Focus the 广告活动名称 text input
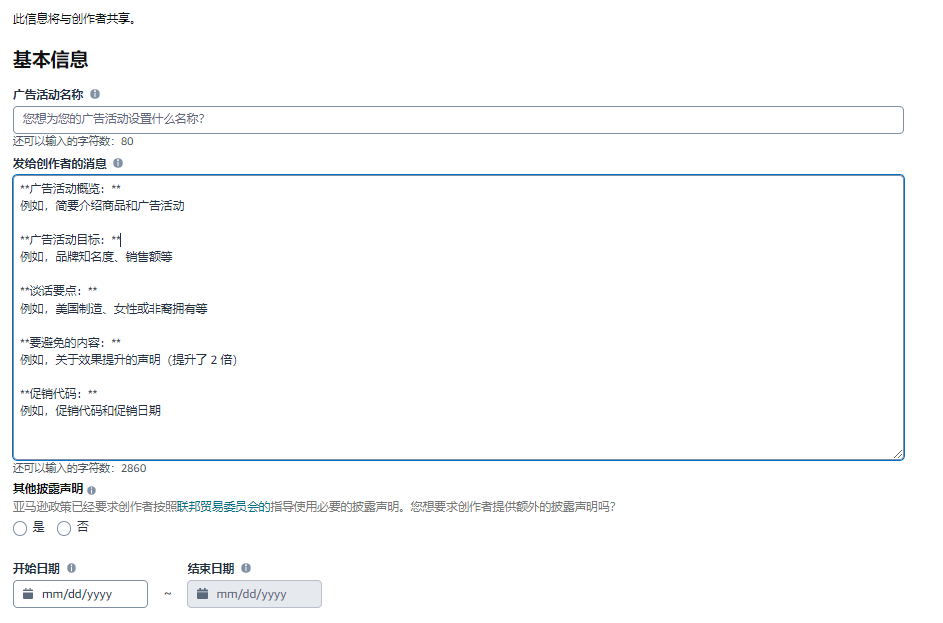This screenshot has height=623, width=943. 458,119
